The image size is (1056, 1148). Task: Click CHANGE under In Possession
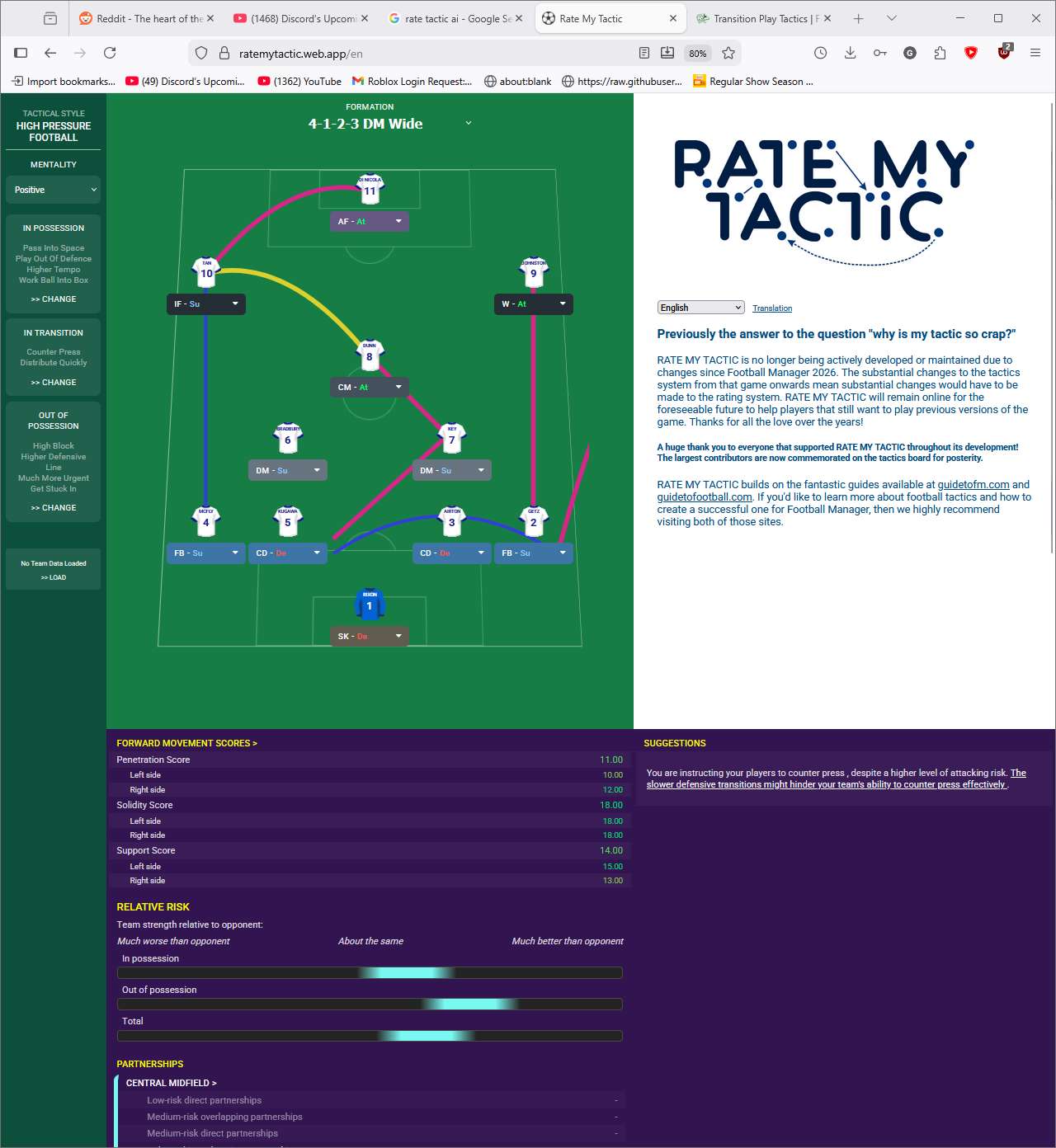(x=53, y=299)
